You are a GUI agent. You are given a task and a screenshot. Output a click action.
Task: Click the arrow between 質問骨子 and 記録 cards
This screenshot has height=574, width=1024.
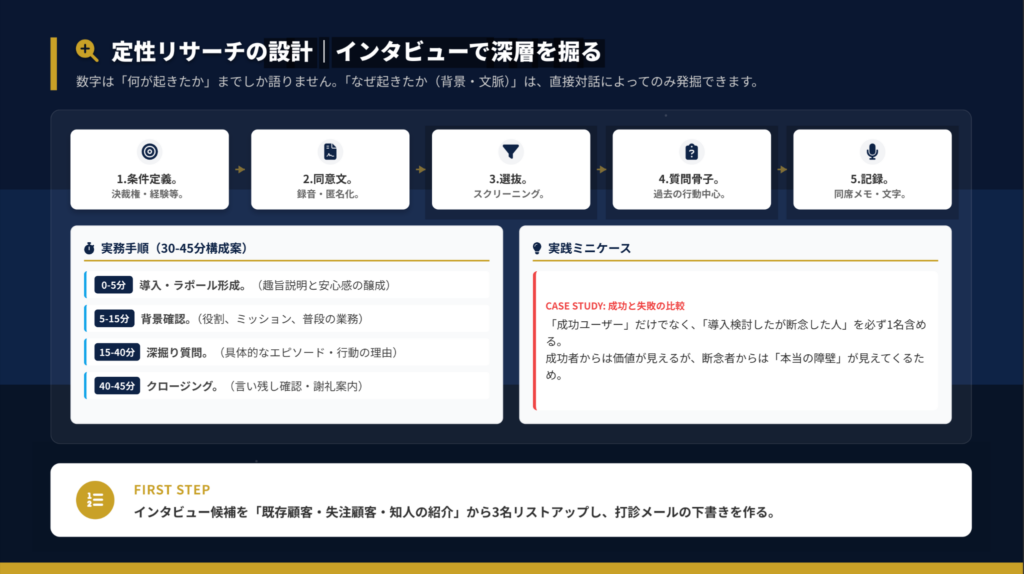(782, 169)
